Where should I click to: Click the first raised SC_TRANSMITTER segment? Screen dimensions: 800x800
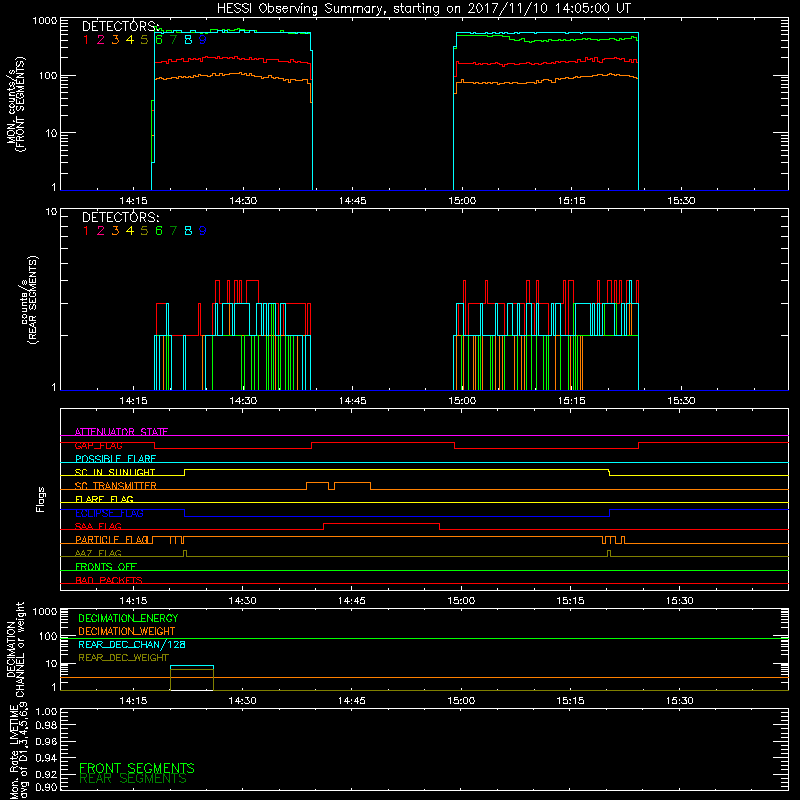coord(317,482)
